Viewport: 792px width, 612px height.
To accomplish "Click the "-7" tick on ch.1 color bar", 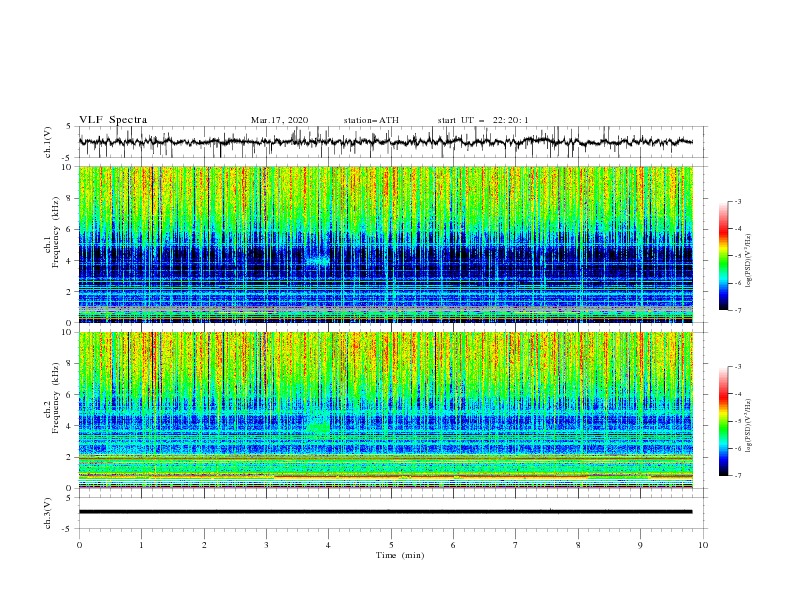I will 738,310.
